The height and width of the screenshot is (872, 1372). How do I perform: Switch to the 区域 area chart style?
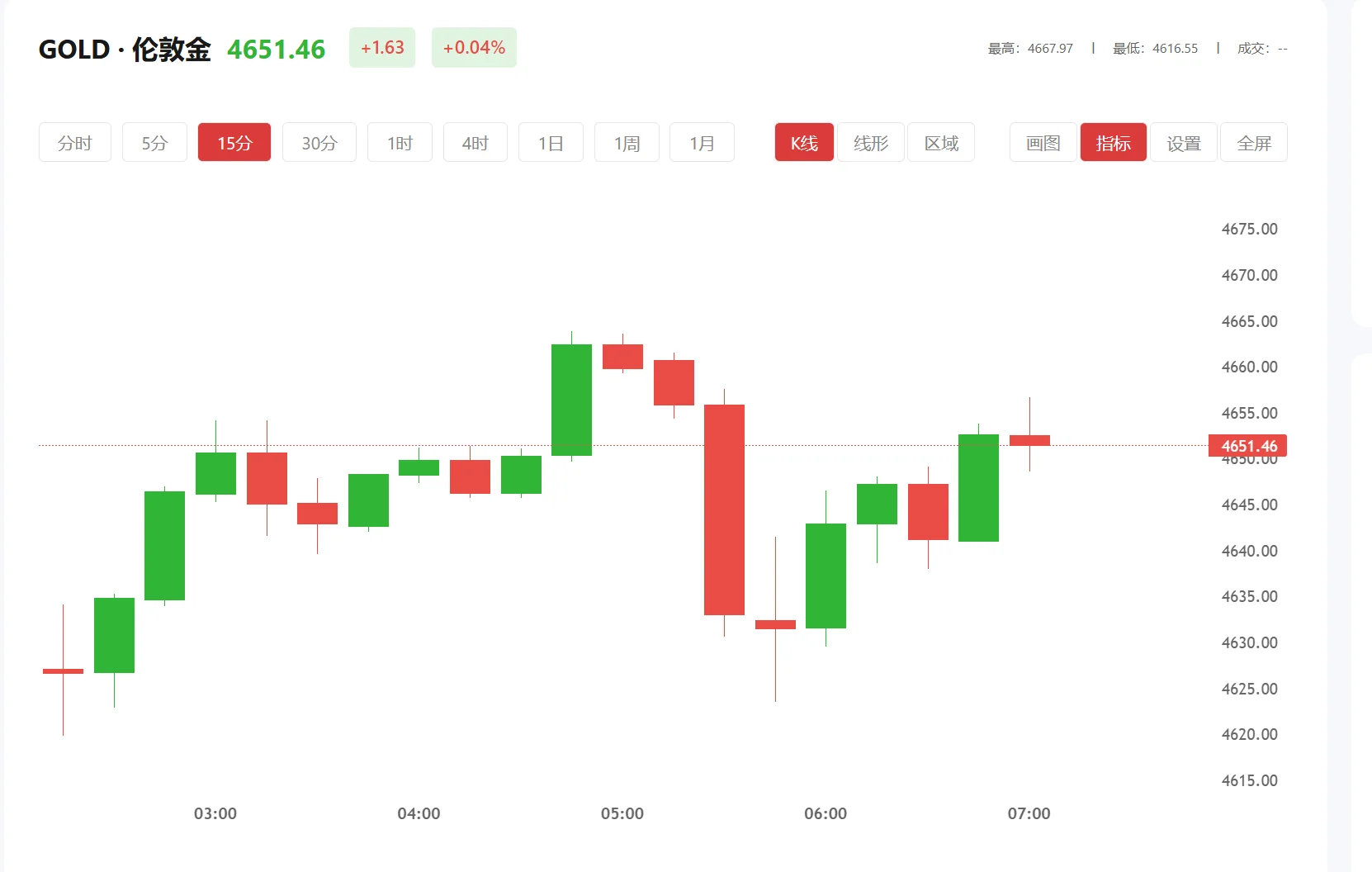941,142
